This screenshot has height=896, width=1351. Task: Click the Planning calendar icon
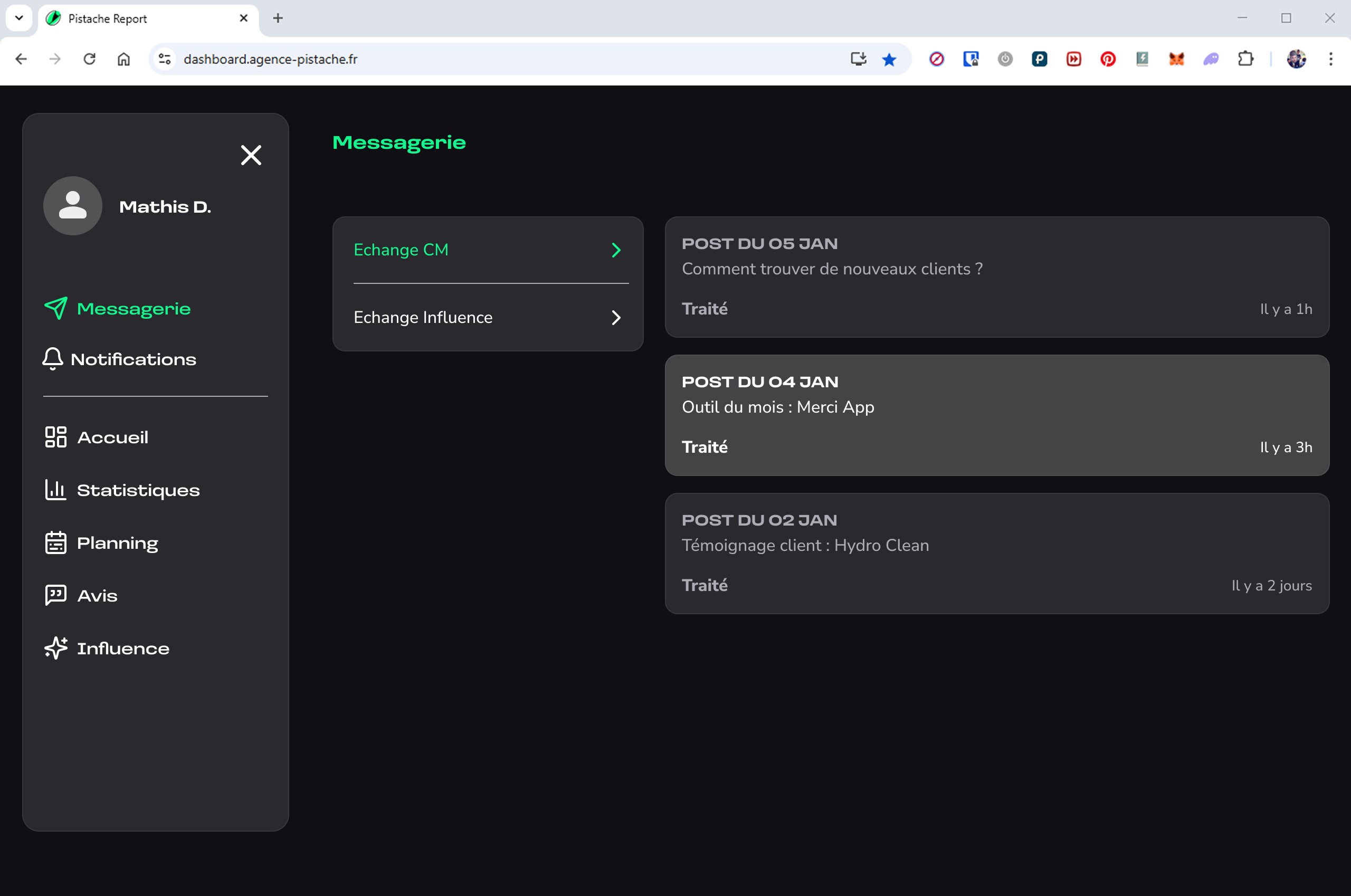[x=55, y=543]
